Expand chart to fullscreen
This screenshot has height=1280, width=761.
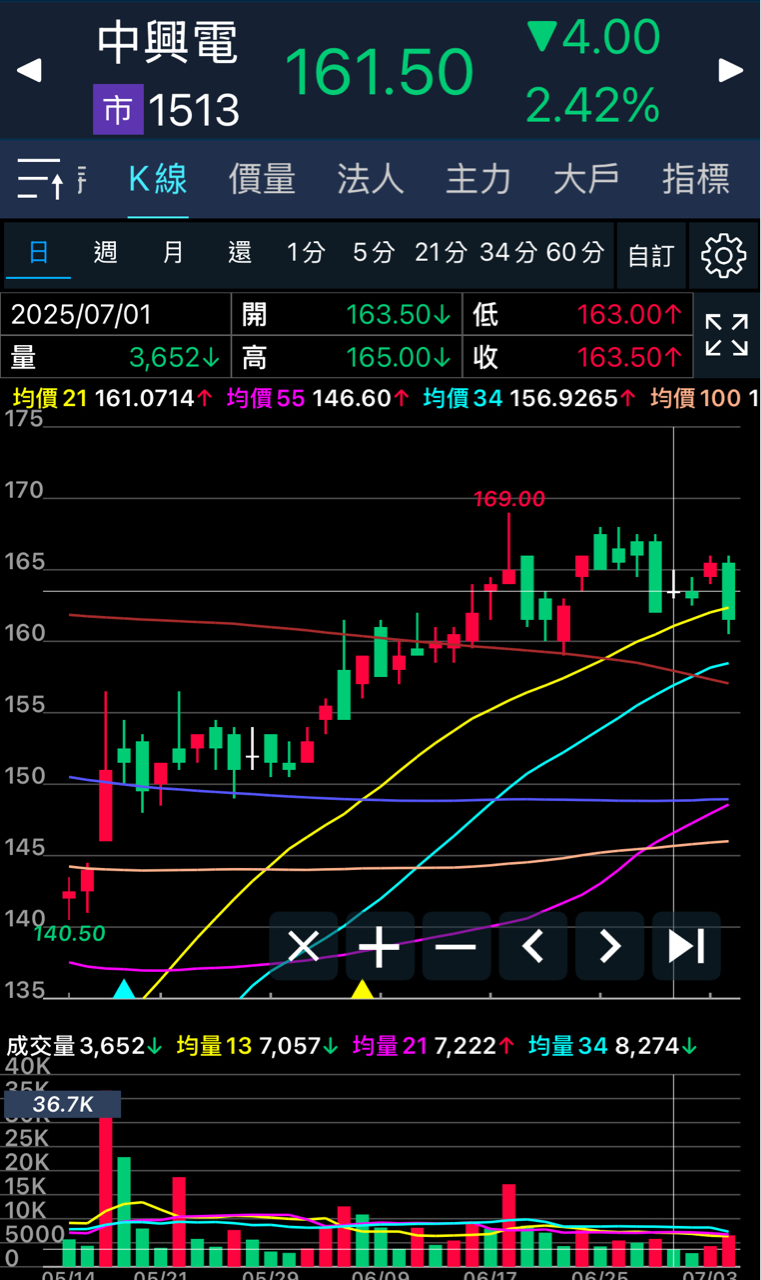(x=726, y=335)
